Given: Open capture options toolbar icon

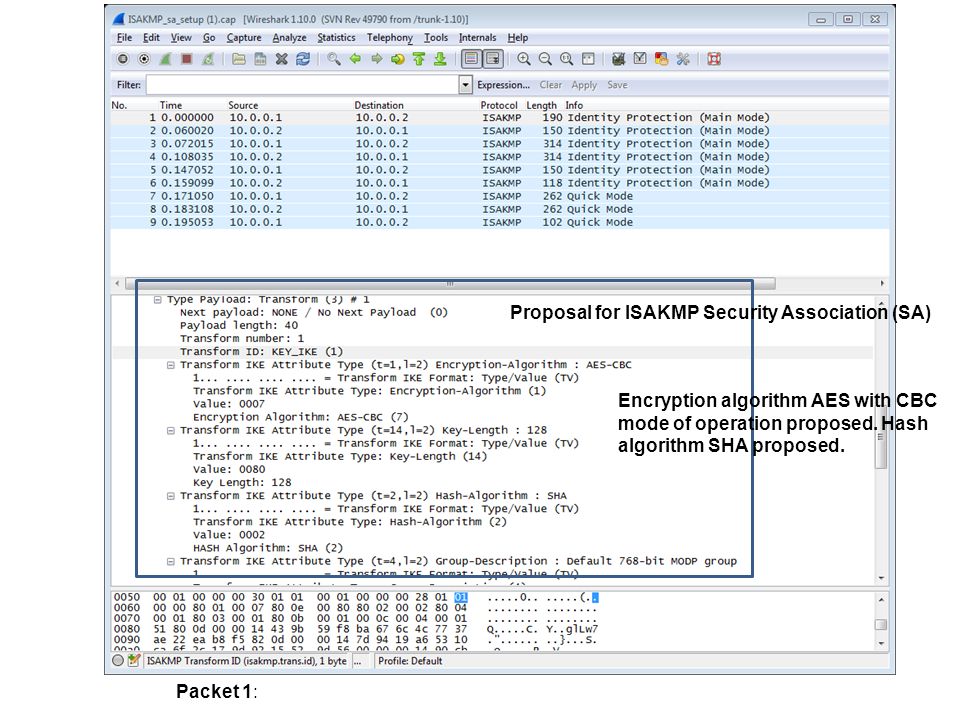Looking at the screenshot, I should click(x=144, y=59).
